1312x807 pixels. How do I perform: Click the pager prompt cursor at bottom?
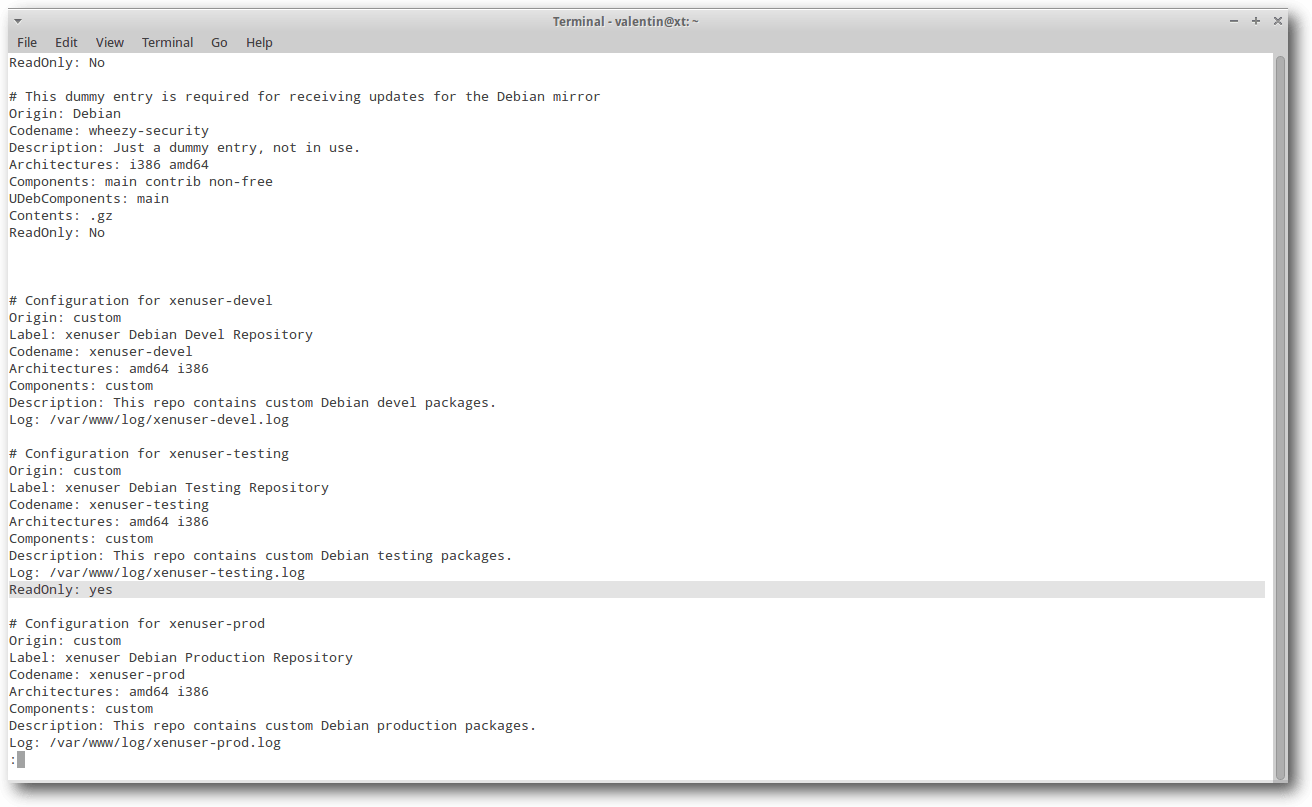tap(20, 759)
